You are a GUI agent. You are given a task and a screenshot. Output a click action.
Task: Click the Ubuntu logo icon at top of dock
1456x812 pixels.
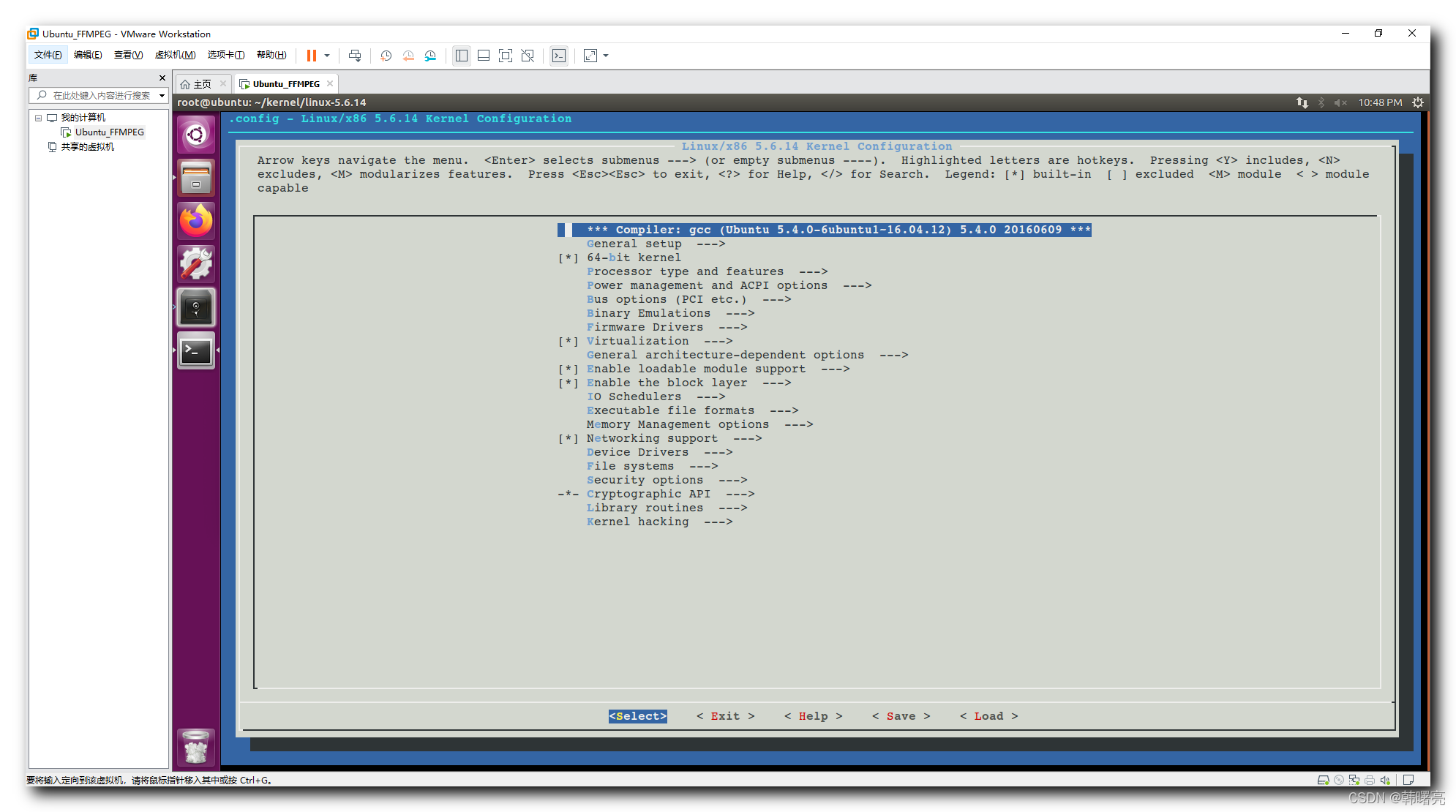click(196, 134)
